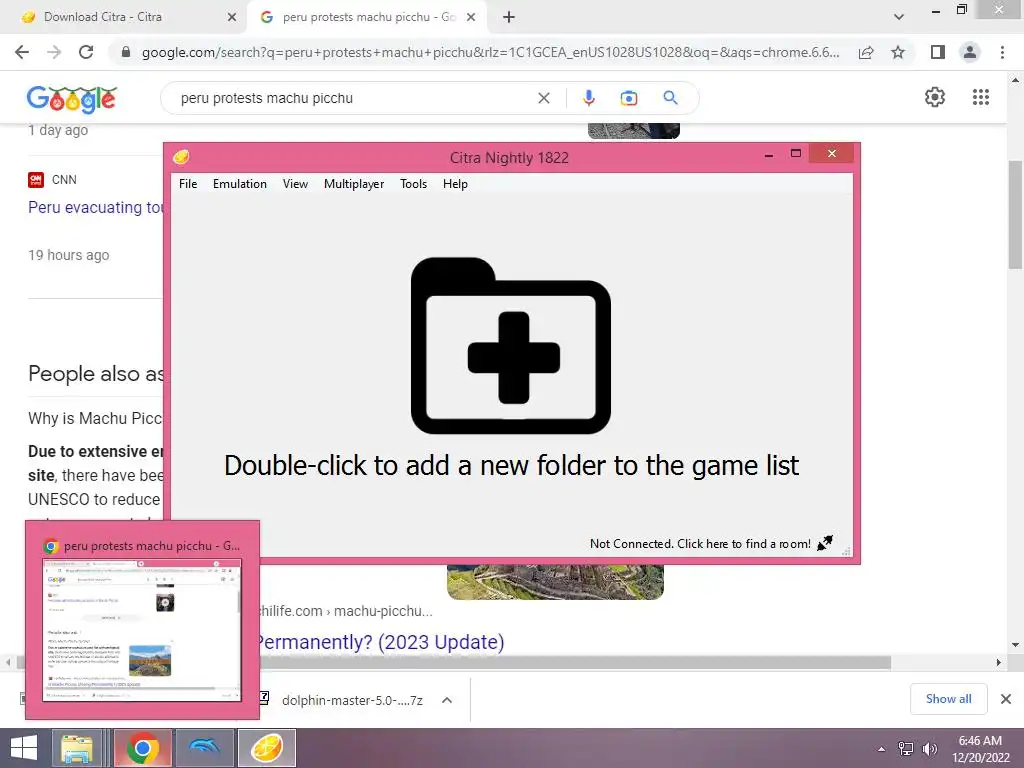Open the Emulation menu in Citra

[x=240, y=184]
